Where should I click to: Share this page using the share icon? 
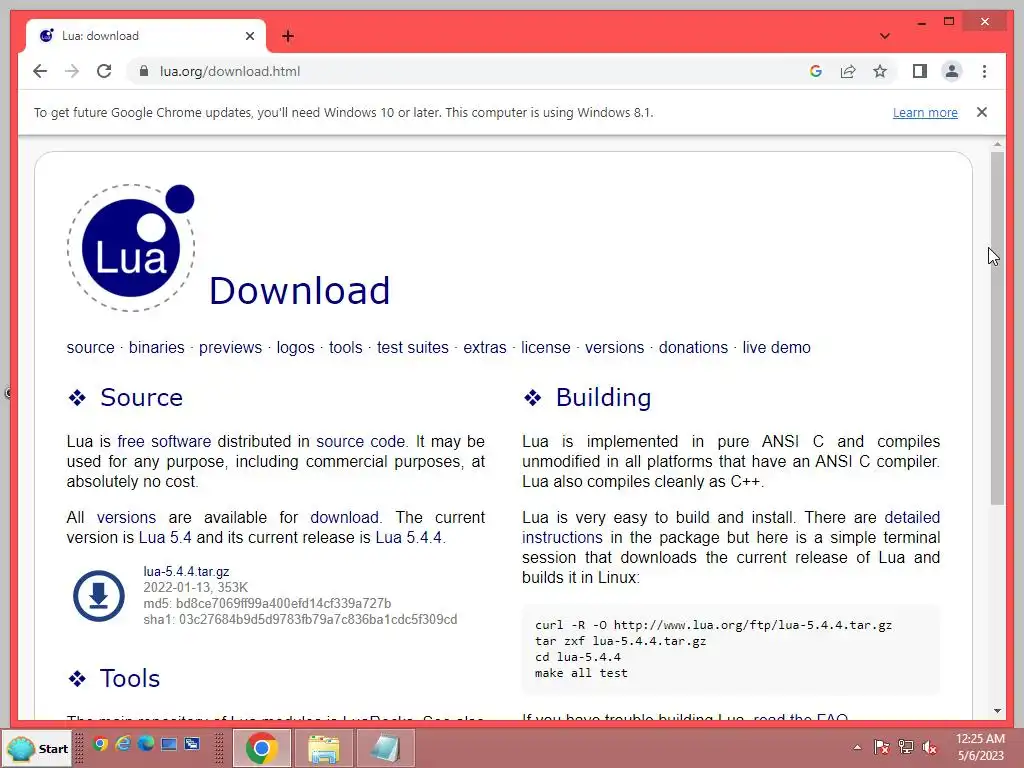pyautogui.click(x=848, y=71)
